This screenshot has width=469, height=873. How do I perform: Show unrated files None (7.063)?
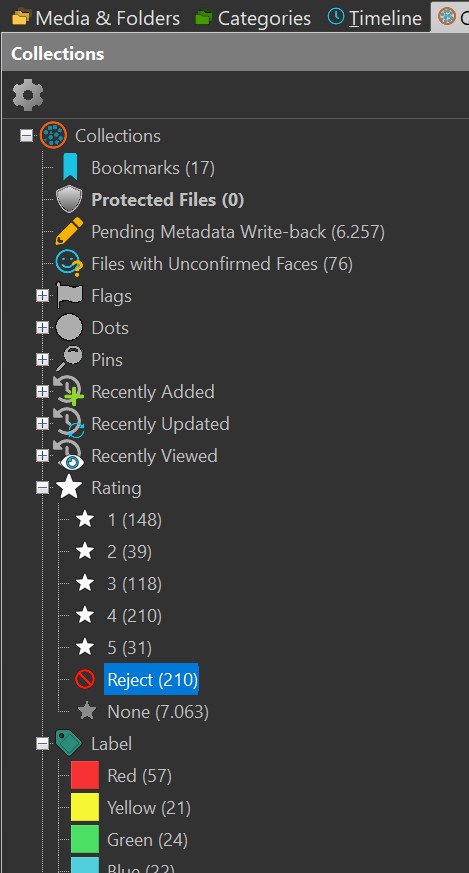(158, 712)
